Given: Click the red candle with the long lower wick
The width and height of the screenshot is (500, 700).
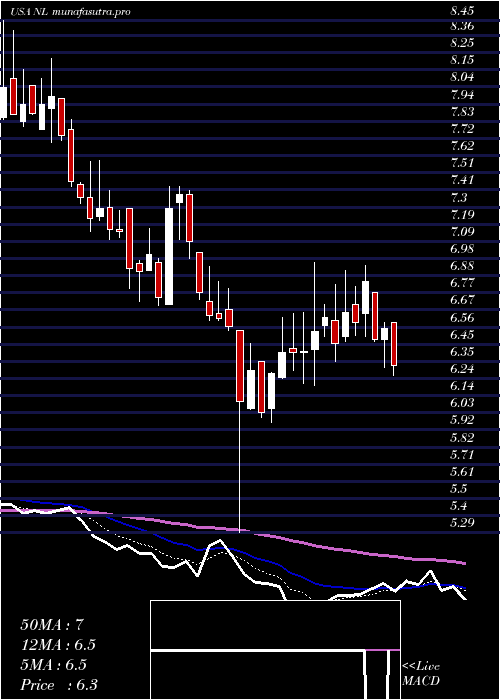Looking at the screenshot, I should pos(240,366).
